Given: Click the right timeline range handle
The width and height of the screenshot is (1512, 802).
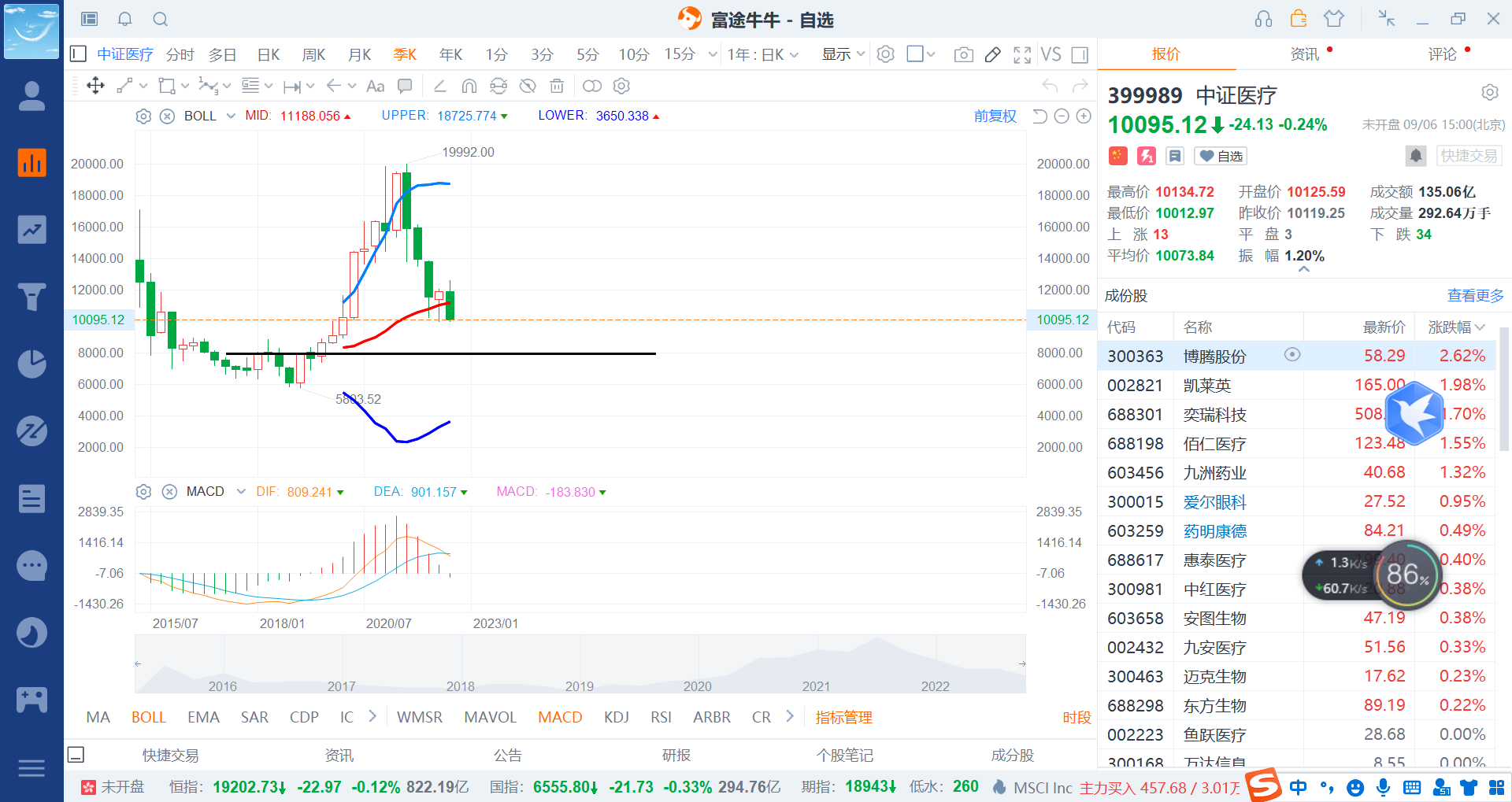Looking at the screenshot, I should 1022,664.
